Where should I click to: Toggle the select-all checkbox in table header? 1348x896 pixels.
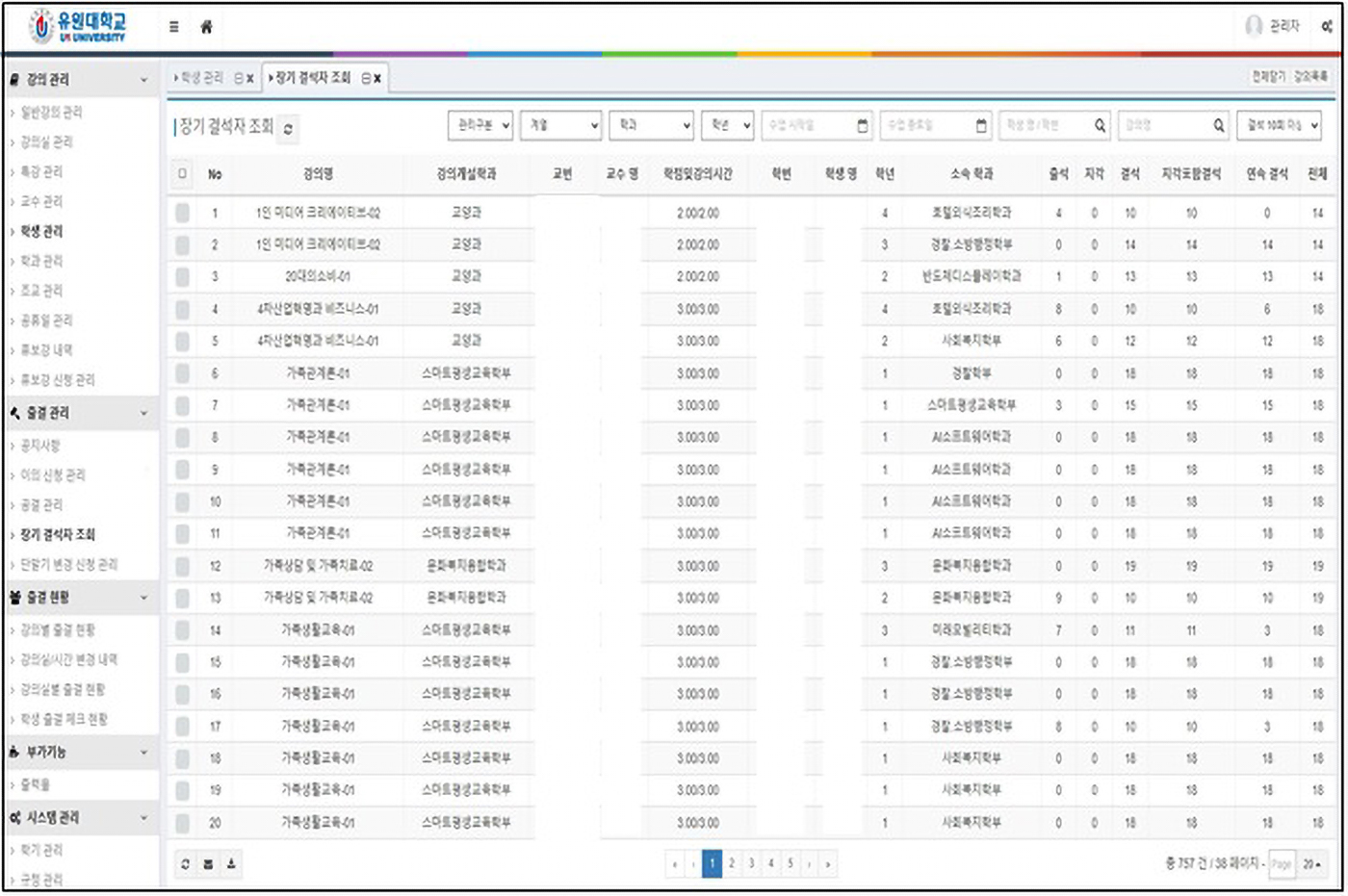[x=183, y=174]
